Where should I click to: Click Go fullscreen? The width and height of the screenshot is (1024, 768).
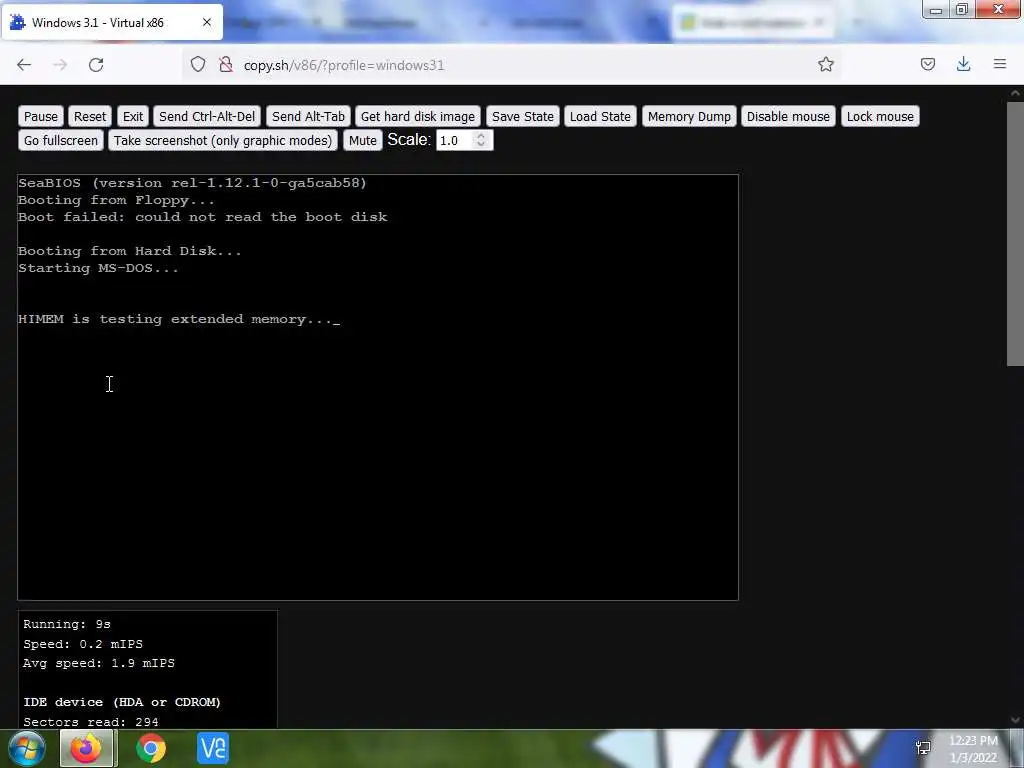pyautogui.click(x=61, y=140)
